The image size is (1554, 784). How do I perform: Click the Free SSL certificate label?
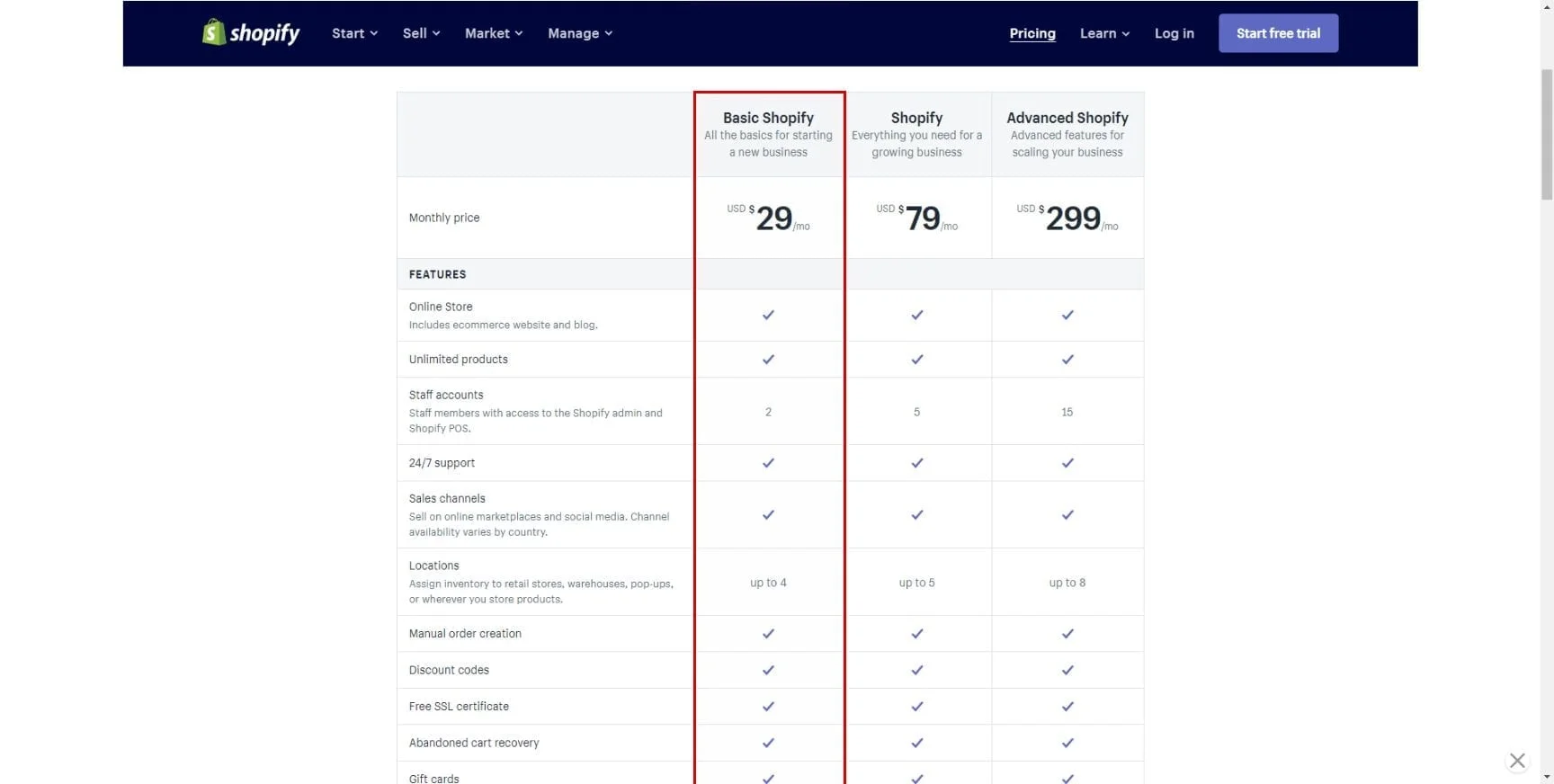click(x=459, y=707)
